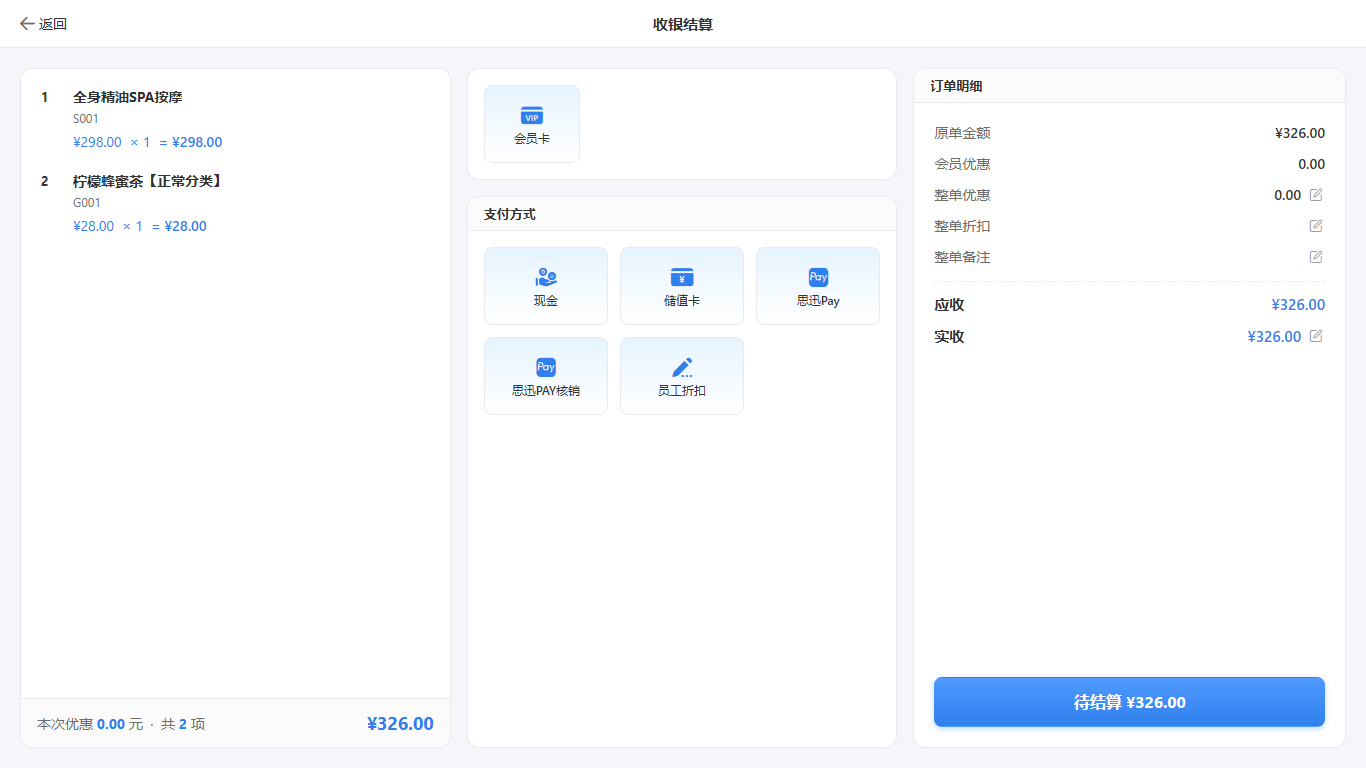Click the 整单折扣 label
The width and height of the screenshot is (1366, 768).
pyautogui.click(x=962, y=226)
